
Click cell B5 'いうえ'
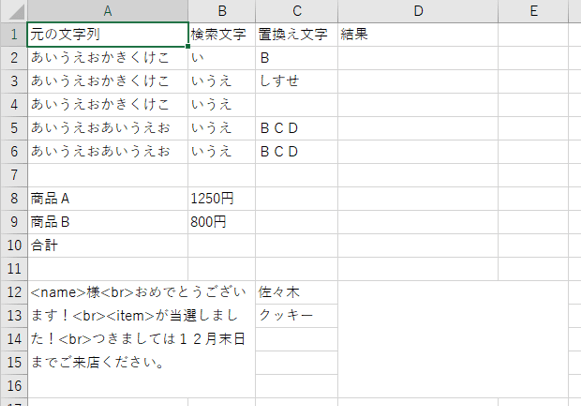222,128
